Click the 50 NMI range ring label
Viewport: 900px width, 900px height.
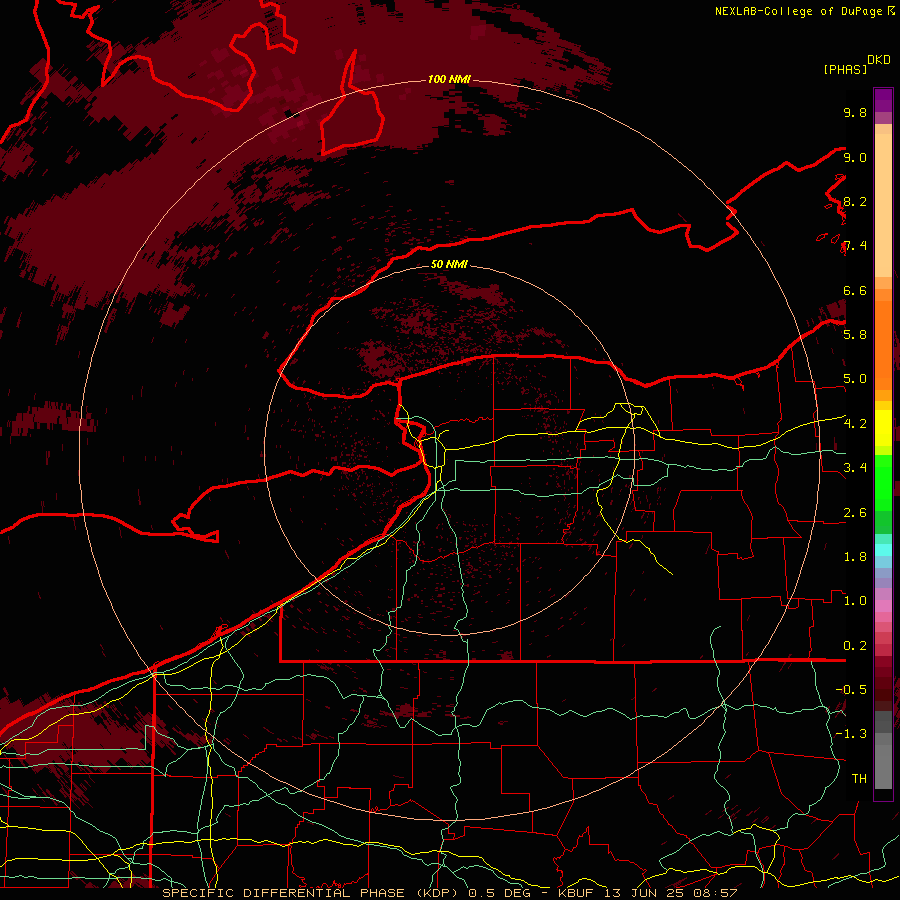click(449, 264)
